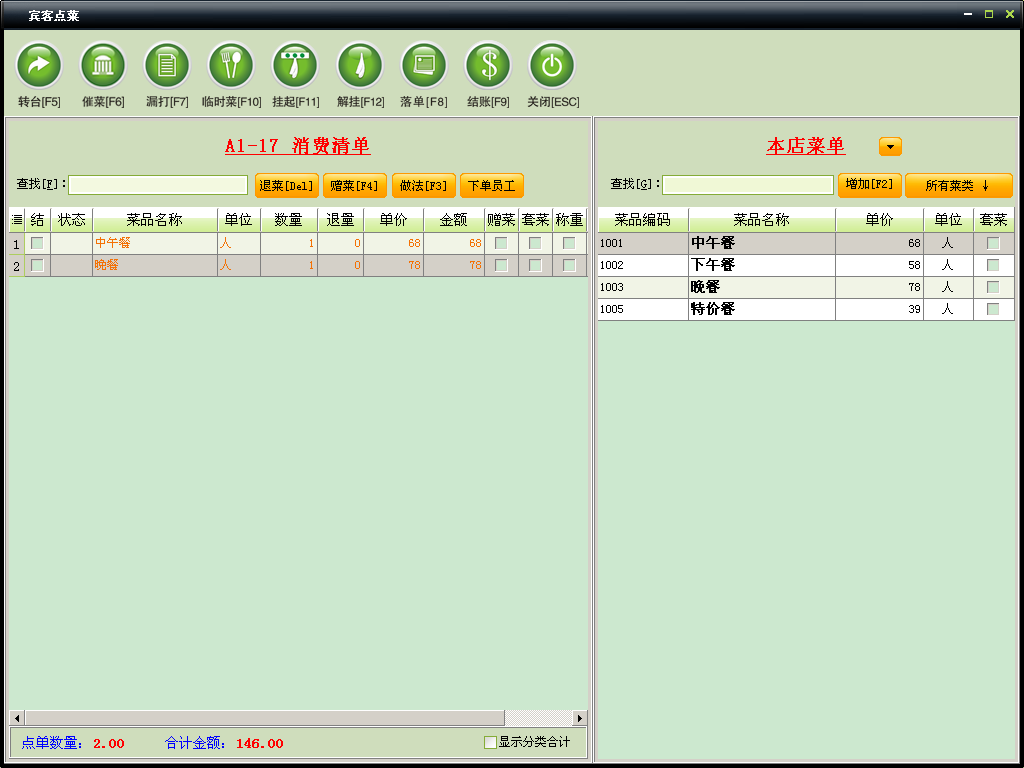Open the A1-17 消费清单 title link
Viewport: 1024px width, 768px height.
298,146
